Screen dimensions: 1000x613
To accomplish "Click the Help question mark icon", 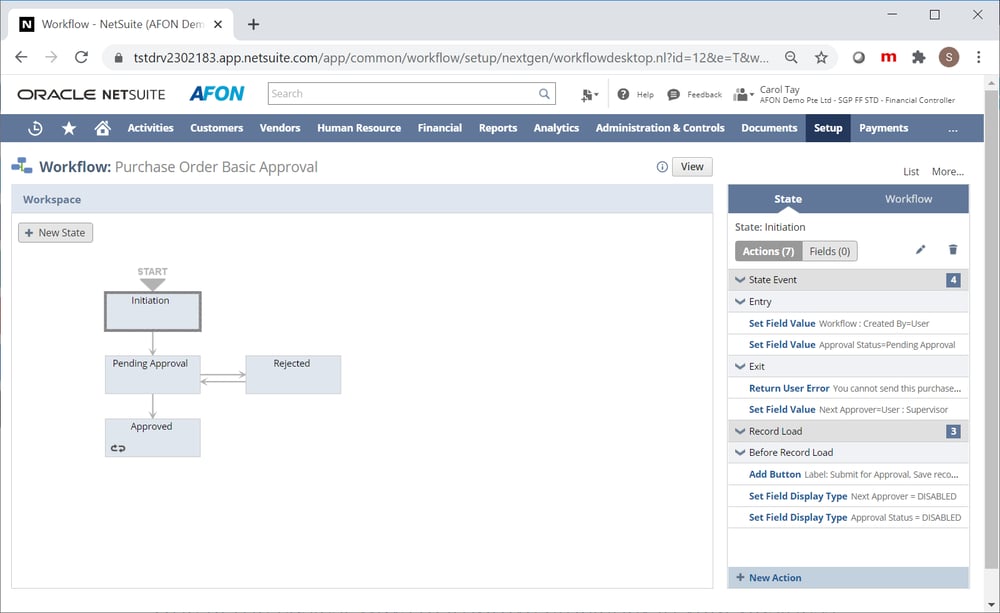I will point(623,94).
